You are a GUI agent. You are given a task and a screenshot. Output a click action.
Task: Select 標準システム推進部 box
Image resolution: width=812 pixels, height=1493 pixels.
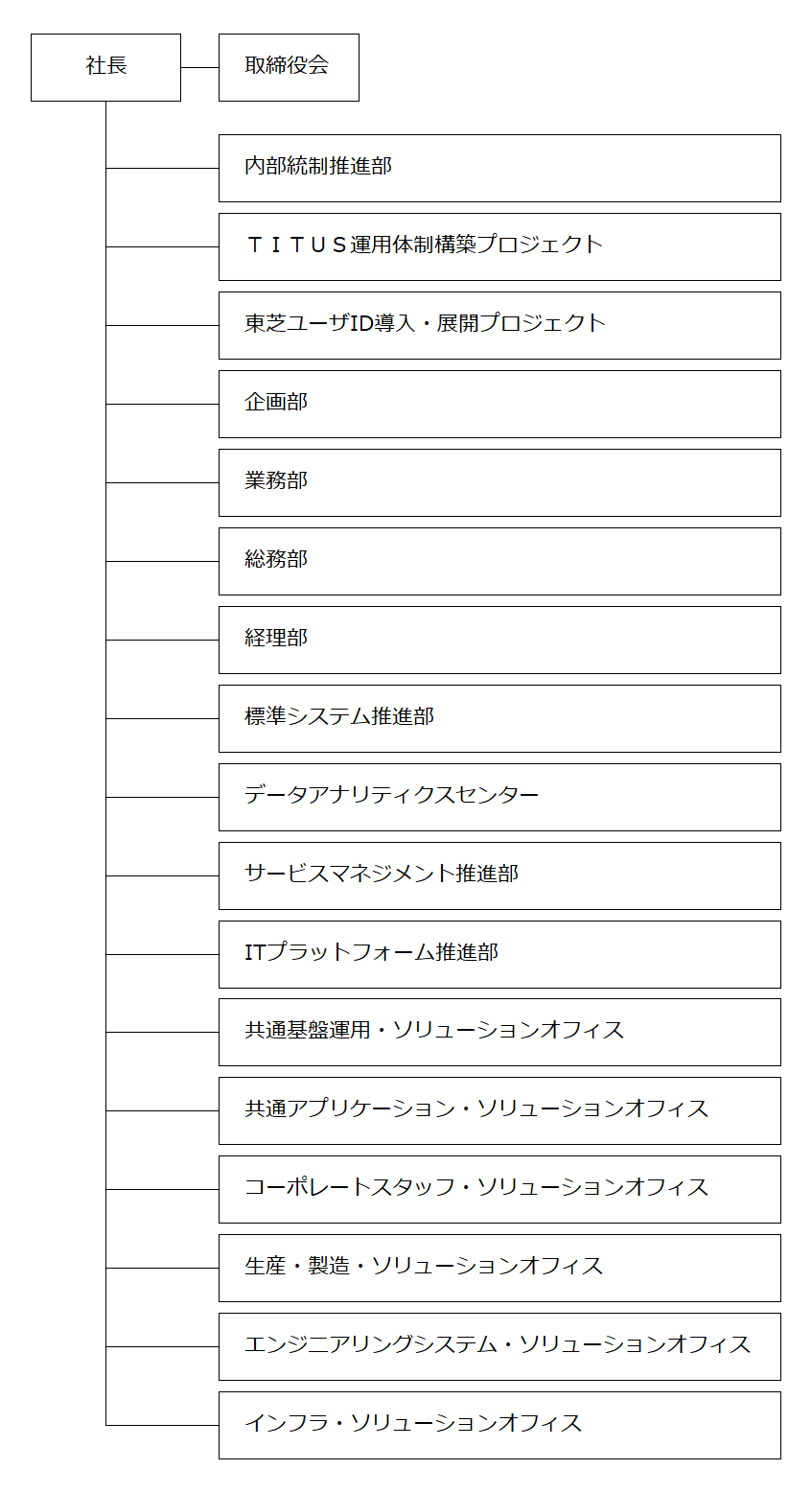click(499, 718)
